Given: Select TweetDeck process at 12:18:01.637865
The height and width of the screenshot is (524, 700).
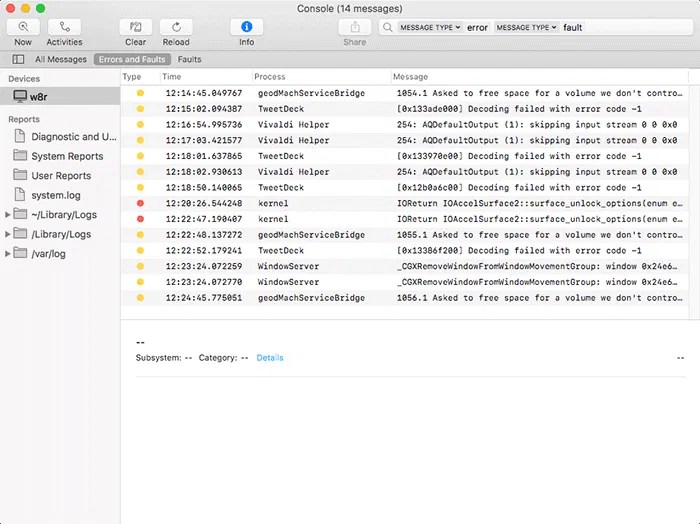Looking at the screenshot, I should [x=281, y=156].
